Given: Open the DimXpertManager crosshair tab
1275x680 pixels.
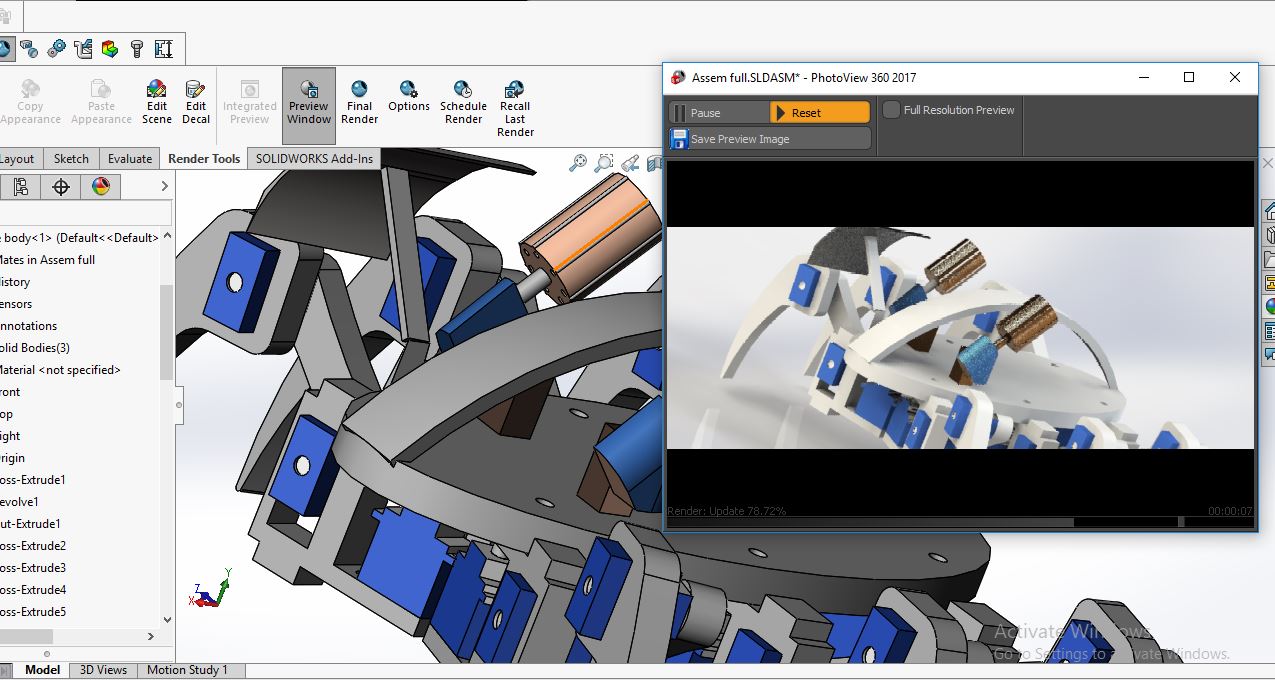Looking at the screenshot, I should point(61,186).
